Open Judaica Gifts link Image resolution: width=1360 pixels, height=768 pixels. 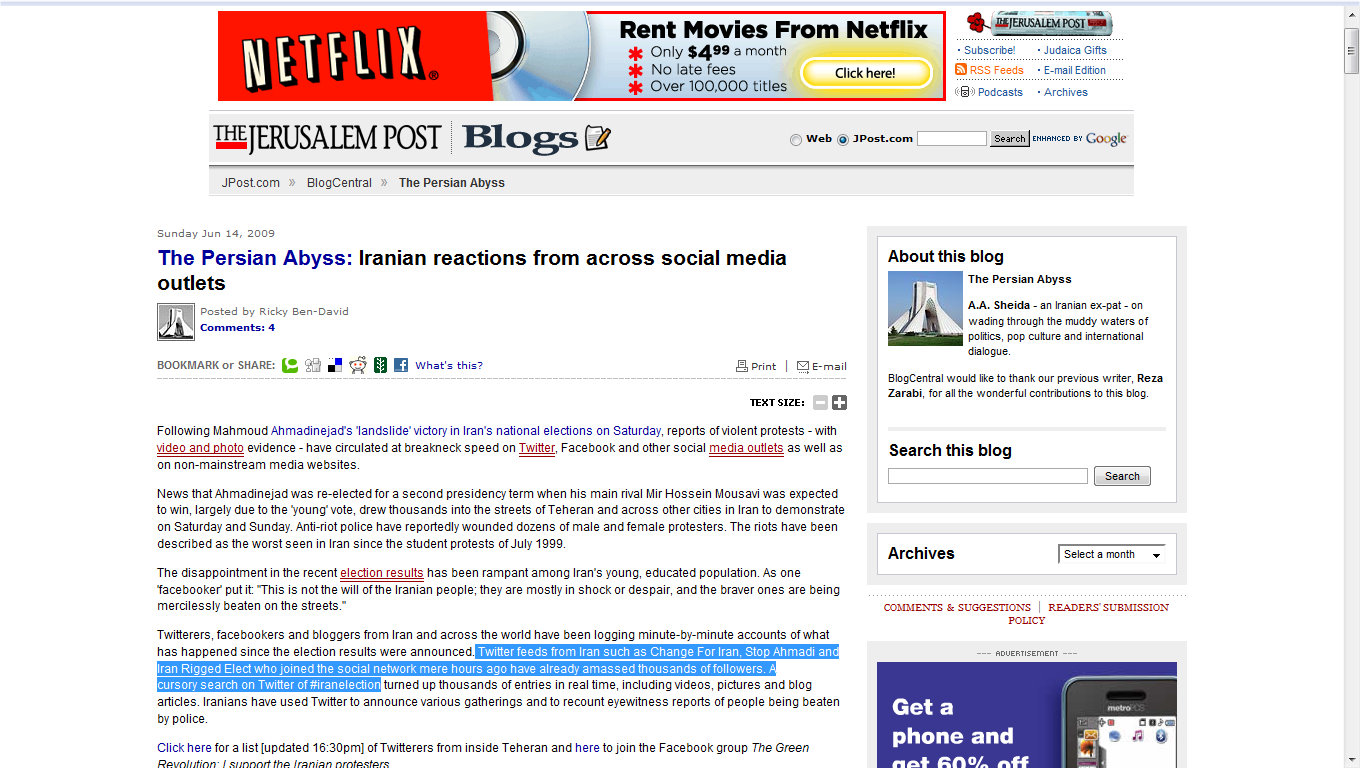1075,50
